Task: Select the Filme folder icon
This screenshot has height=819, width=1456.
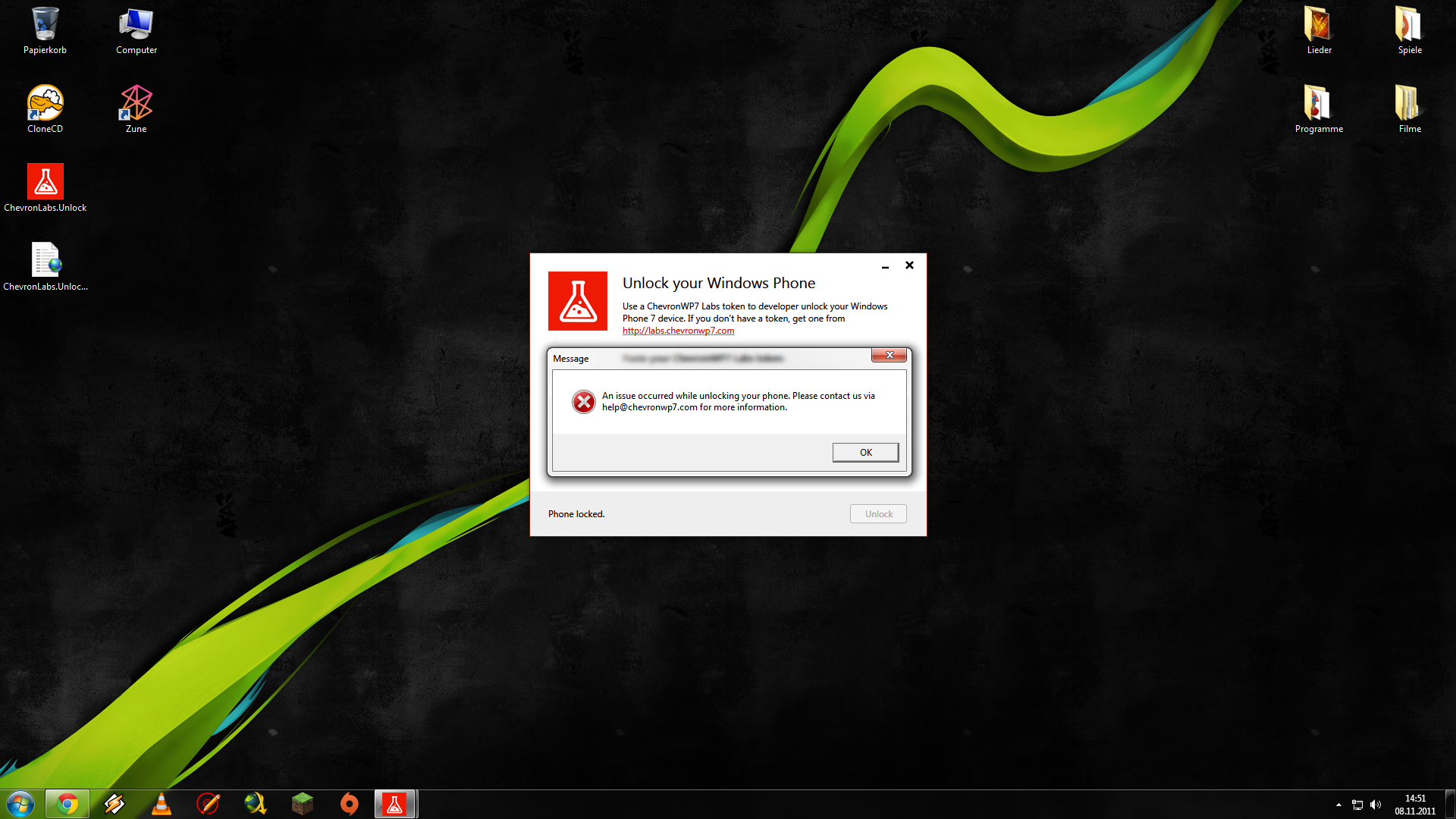Action: point(1410,109)
